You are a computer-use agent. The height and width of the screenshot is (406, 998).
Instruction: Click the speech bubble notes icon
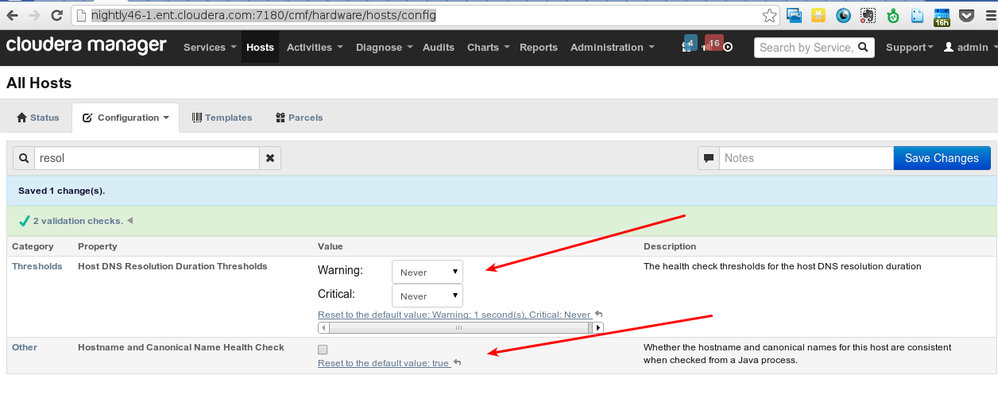pos(708,158)
